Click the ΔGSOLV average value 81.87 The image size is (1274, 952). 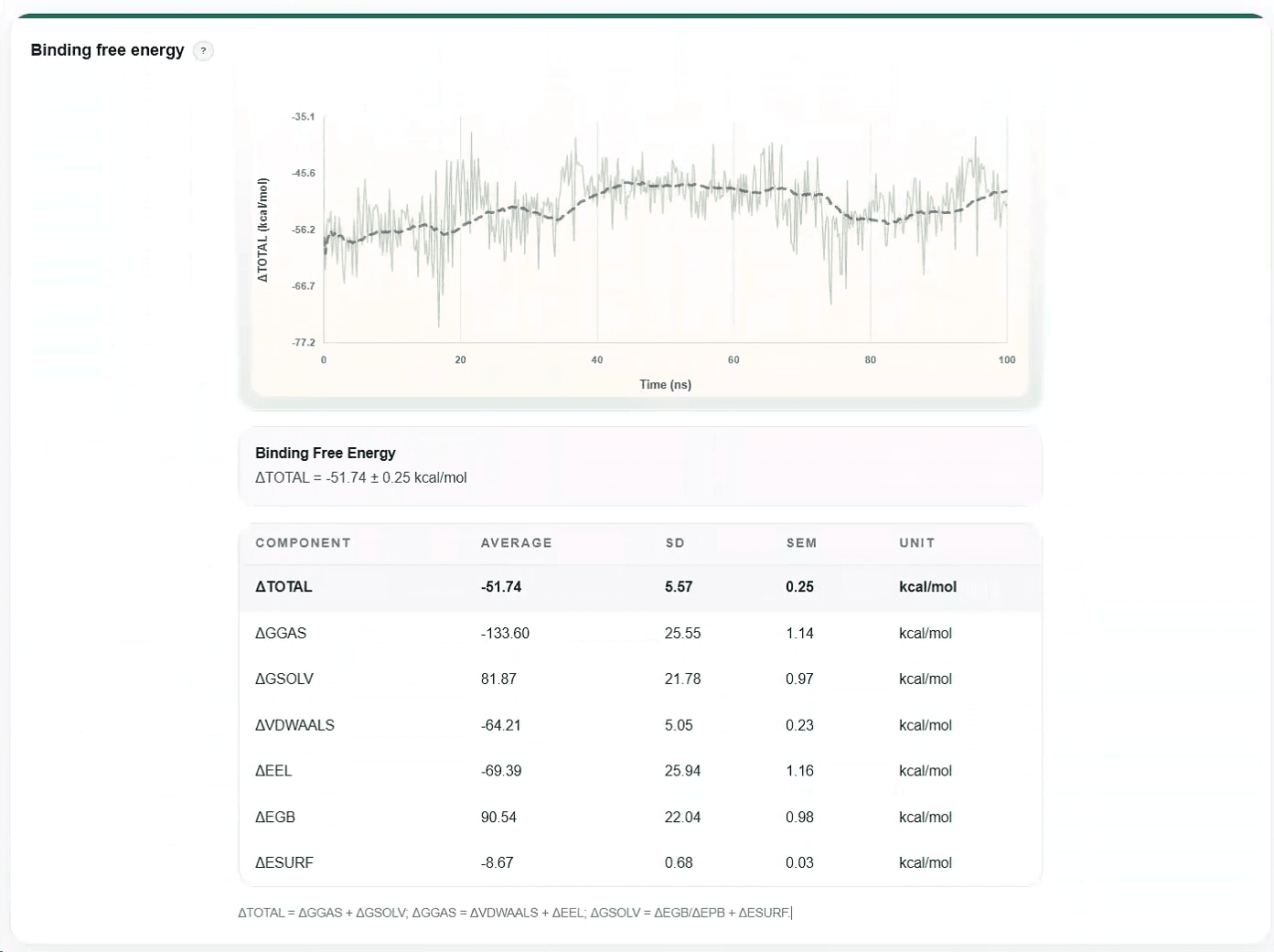click(x=498, y=679)
